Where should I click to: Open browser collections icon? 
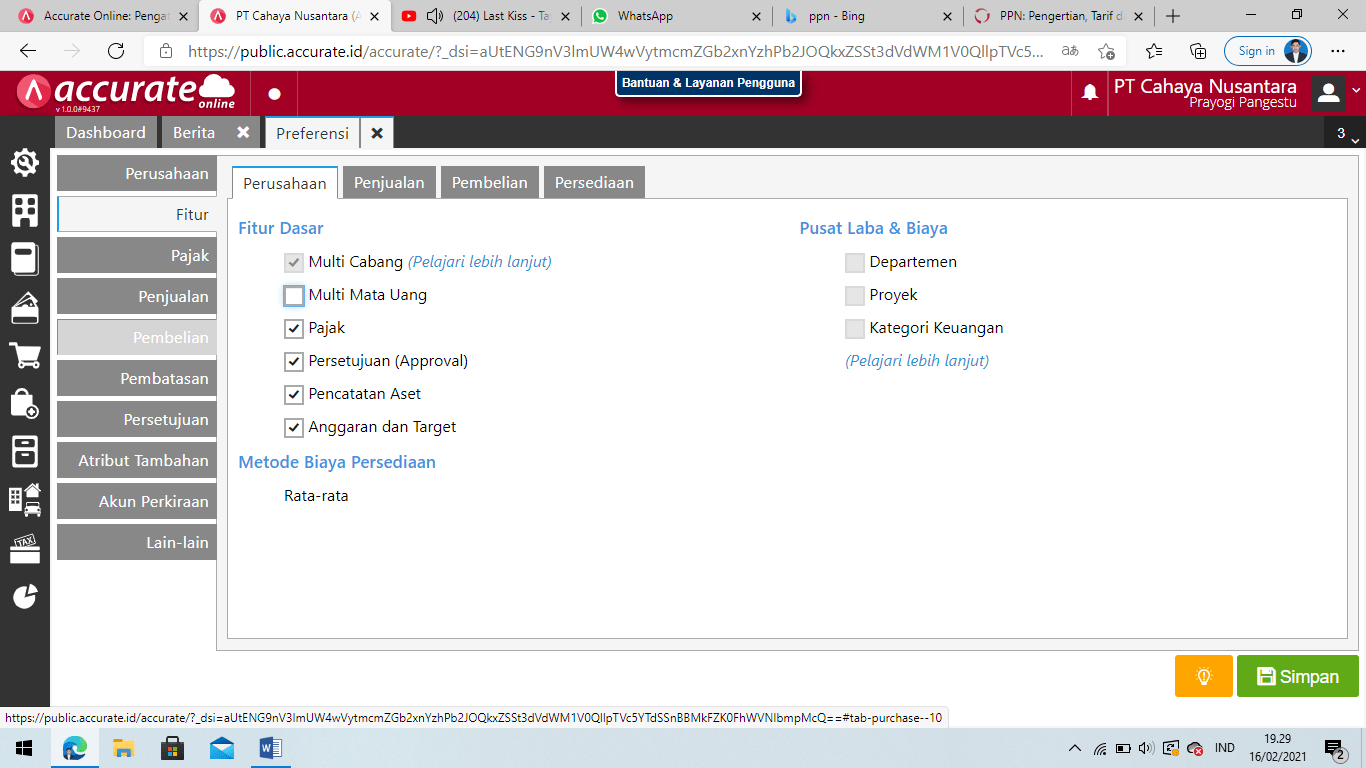pos(1198,51)
